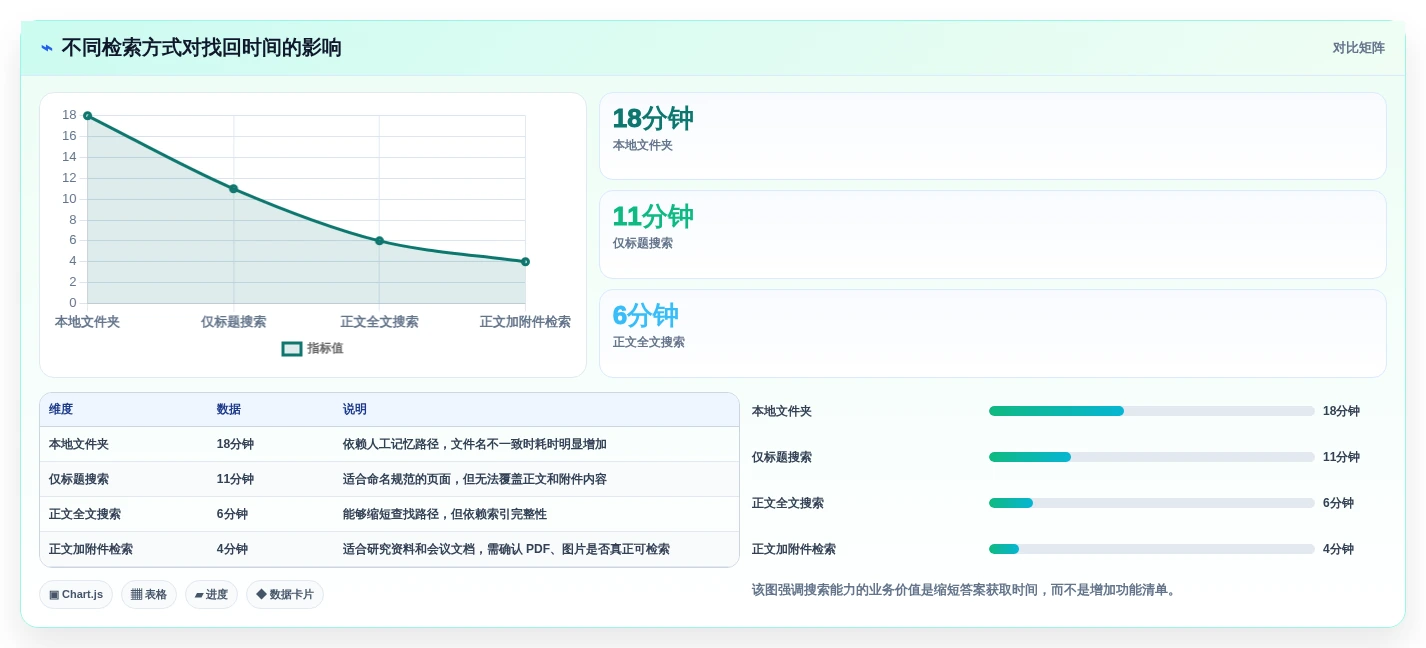Toggle the 指标值 legend swatch in the chart
Viewport: 1426px width, 648px height.
(x=292, y=349)
